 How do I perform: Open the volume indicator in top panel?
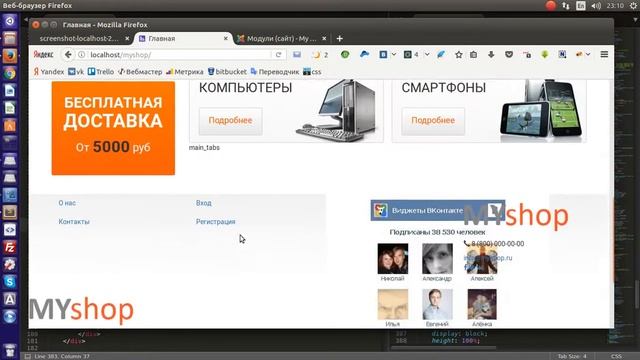(596, 6)
